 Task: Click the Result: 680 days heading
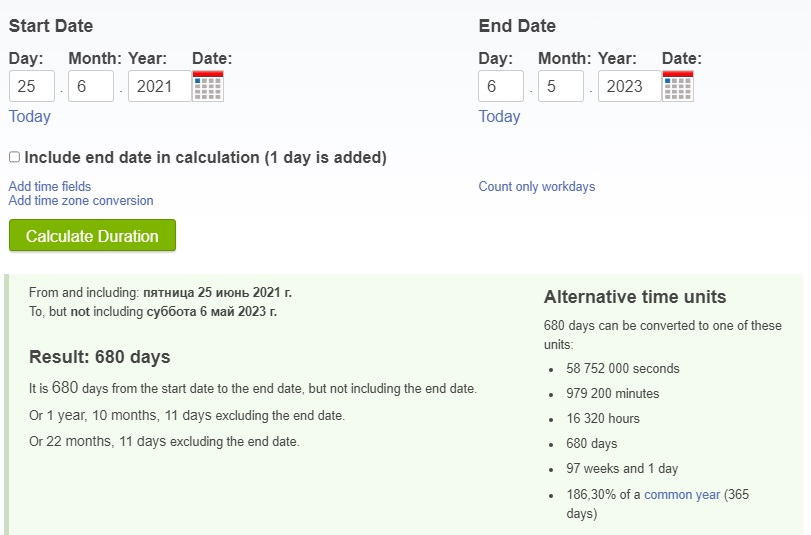[x=100, y=357]
